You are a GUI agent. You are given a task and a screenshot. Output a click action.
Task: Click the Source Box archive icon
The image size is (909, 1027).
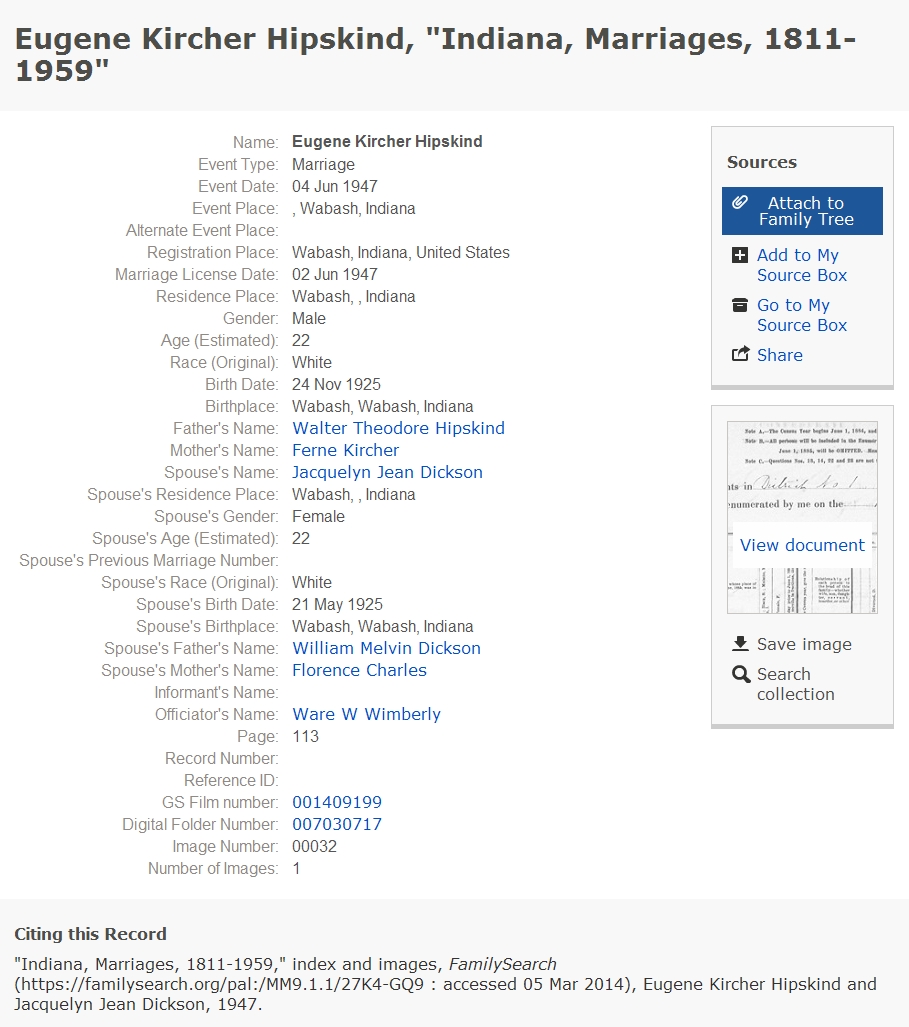pyautogui.click(x=739, y=305)
